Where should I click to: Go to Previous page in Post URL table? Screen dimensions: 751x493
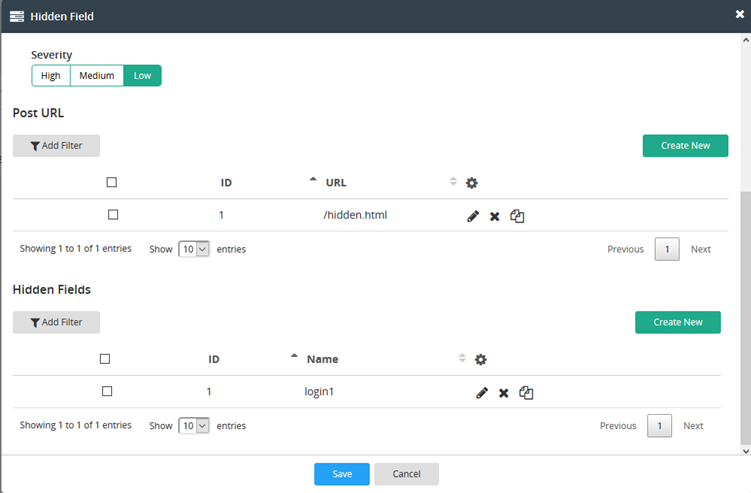pos(626,249)
